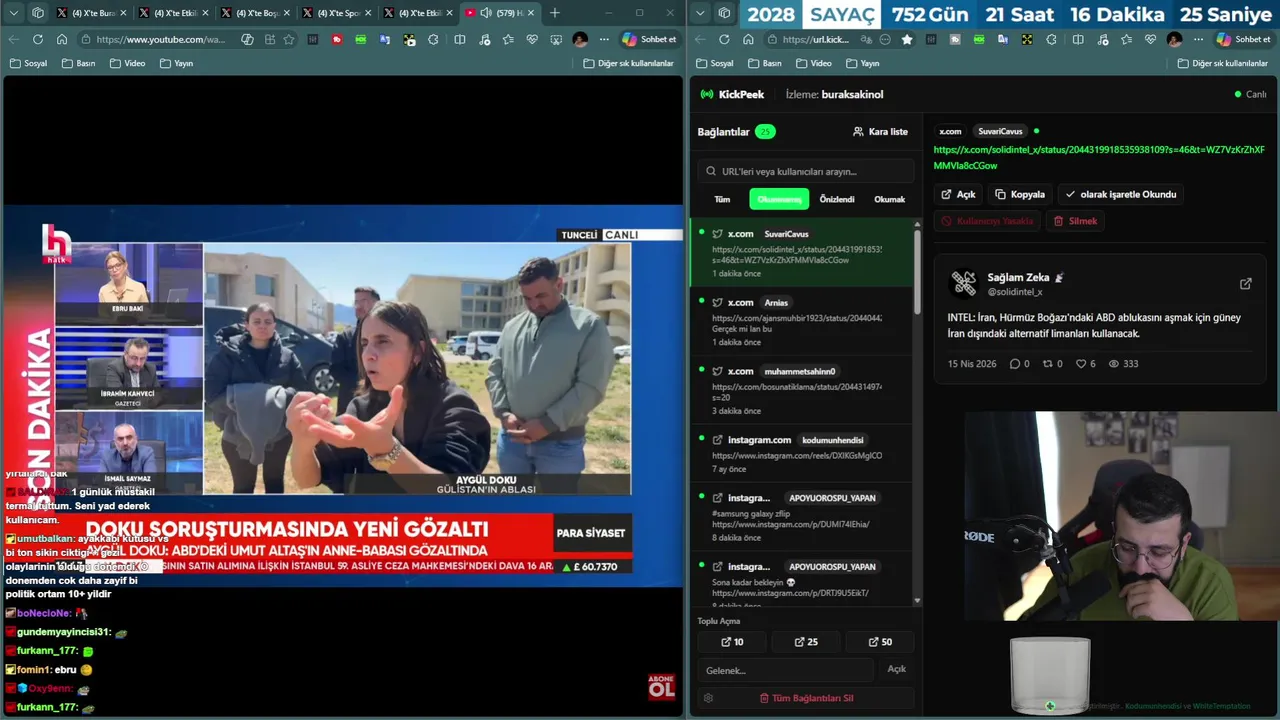1280x720 pixels.
Task: Open tab actions chevron in right browser
Action: click(700, 13)
